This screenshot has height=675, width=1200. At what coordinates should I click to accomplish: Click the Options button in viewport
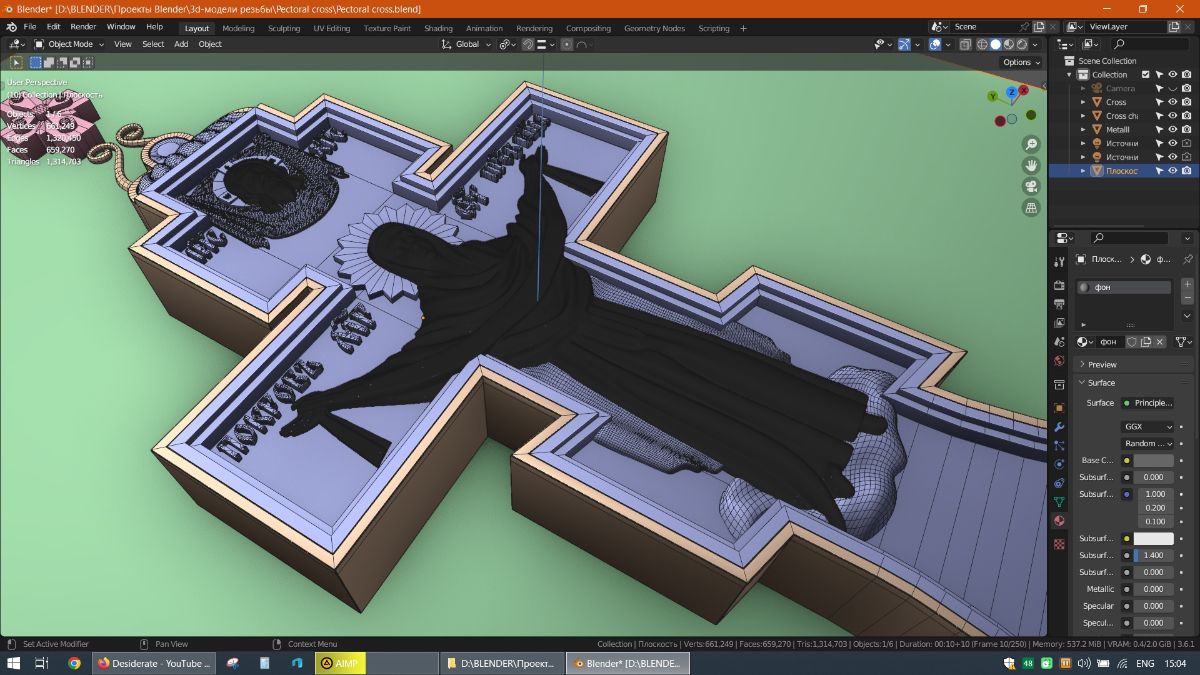point(1020,62)
